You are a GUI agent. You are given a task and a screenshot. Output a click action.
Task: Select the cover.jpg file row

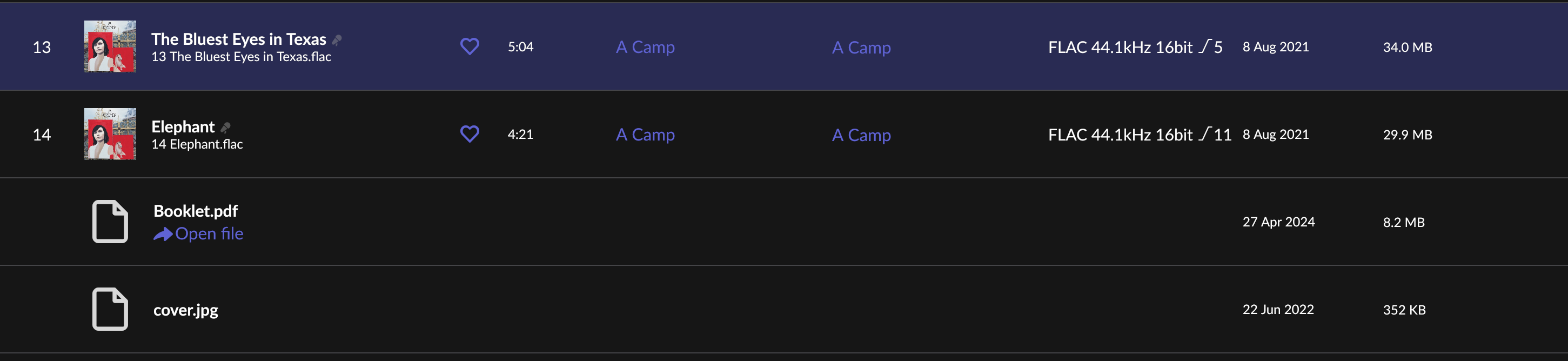pos(784,309)
